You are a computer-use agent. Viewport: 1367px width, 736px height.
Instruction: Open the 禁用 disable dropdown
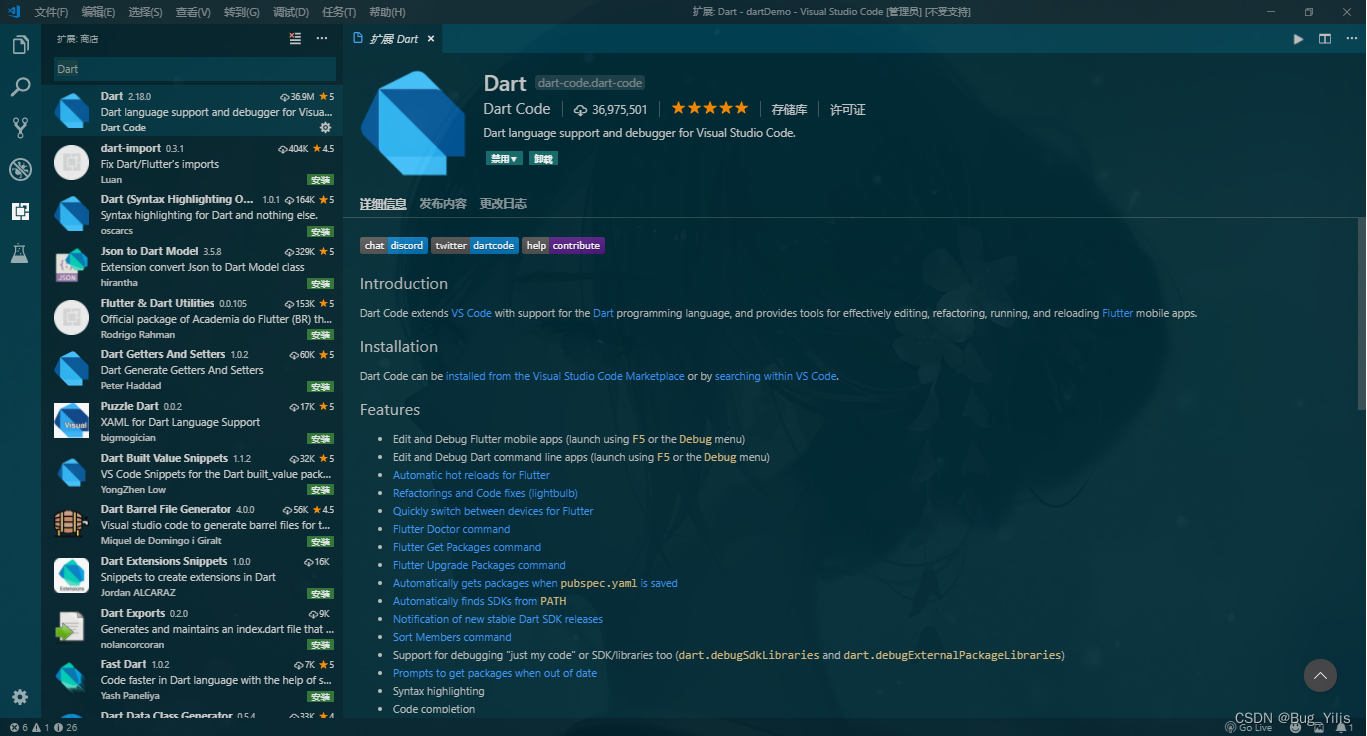504,158
